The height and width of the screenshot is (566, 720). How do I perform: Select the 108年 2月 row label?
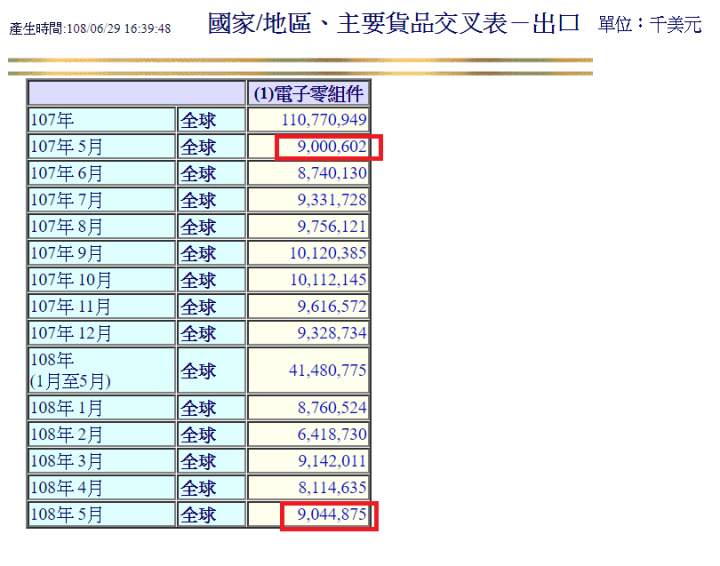66,435
